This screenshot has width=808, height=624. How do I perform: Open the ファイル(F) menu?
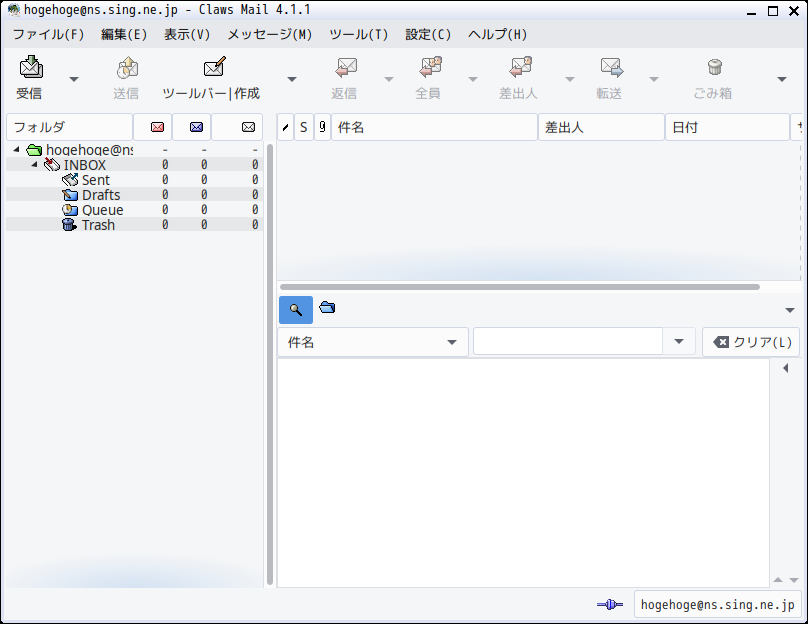[48, 35]
